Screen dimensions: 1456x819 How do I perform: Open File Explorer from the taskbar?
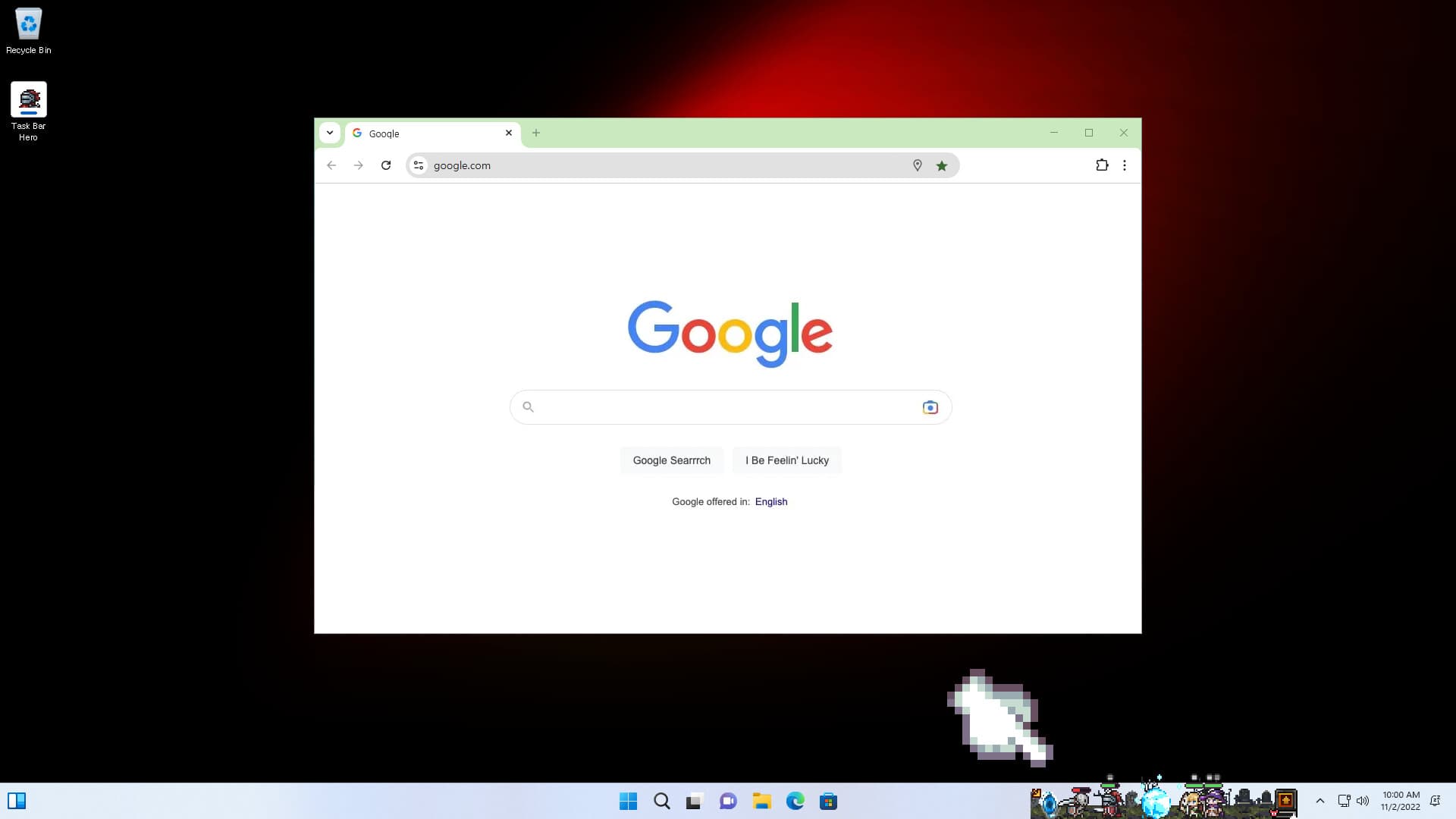pyautogui.click(x=762, y=801)
